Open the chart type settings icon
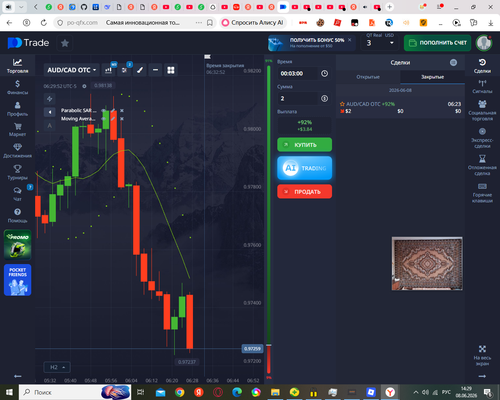This screenshot has width=500, height=400. click(108, 70)
